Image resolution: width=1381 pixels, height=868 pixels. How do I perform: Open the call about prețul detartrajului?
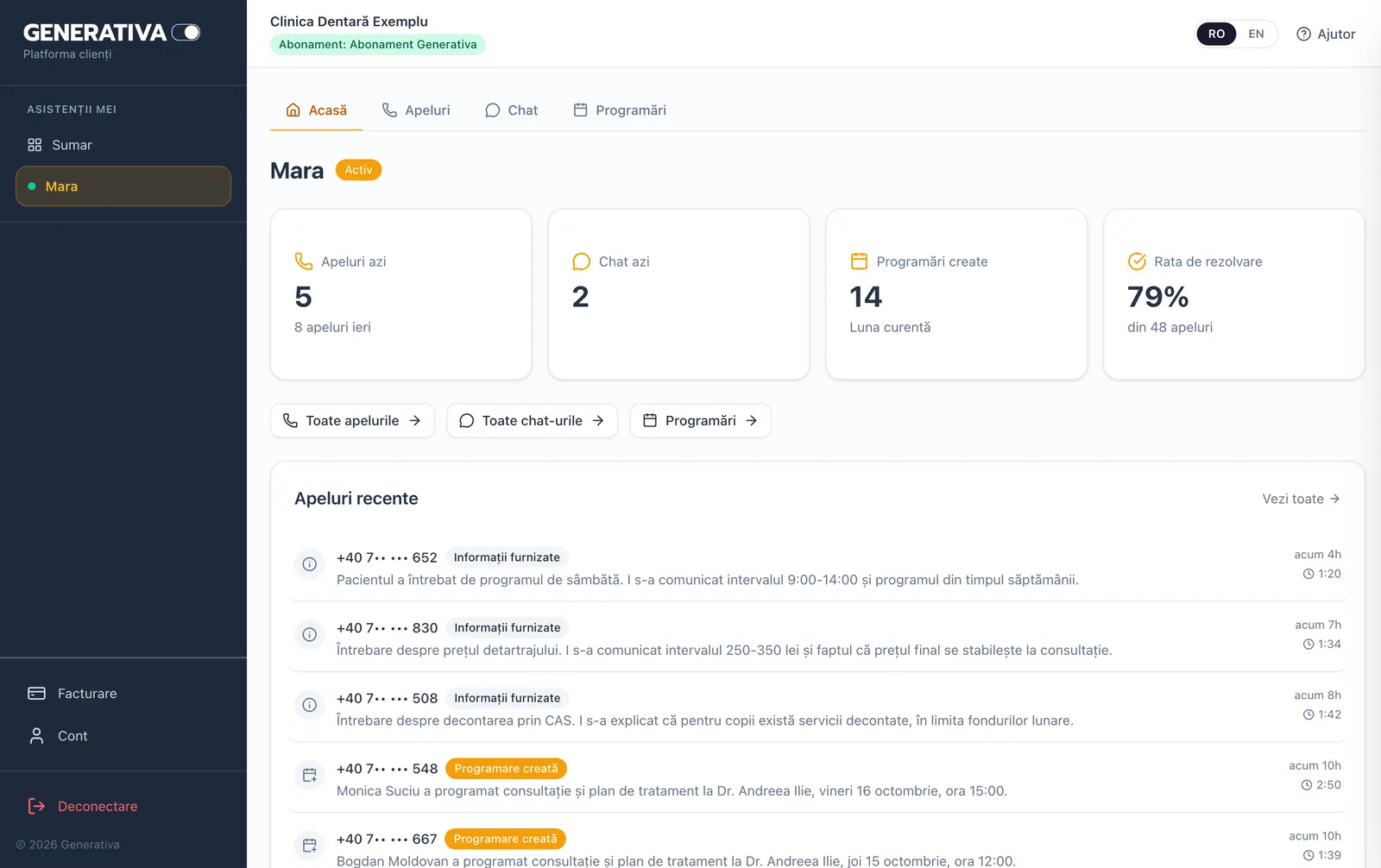point(817,637)
